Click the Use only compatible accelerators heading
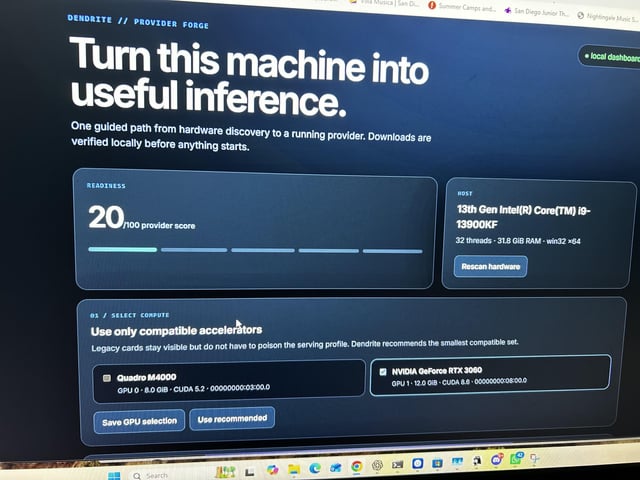The image size is (640, 480). pyautogui.click(x=176, y=331)
